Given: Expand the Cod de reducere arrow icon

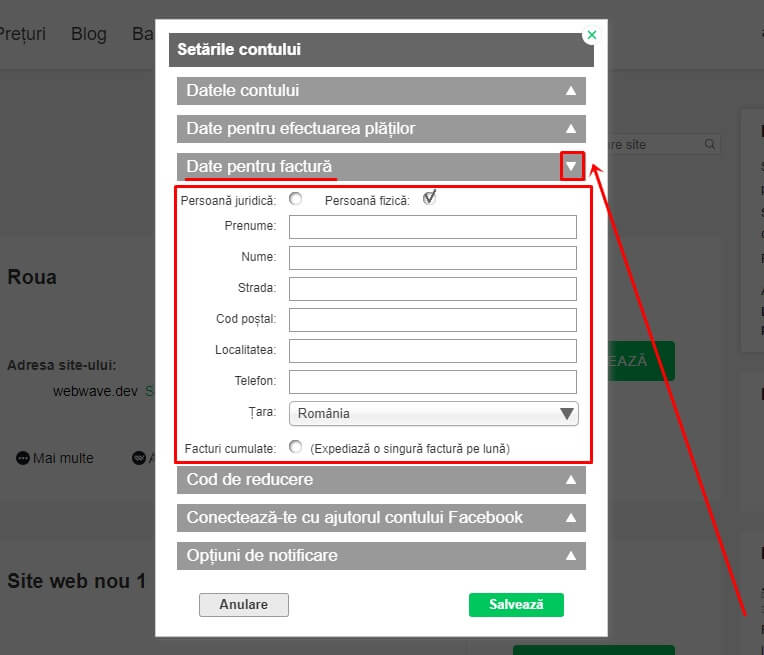Looking at the screenshot, I should [x=571, y=480].
